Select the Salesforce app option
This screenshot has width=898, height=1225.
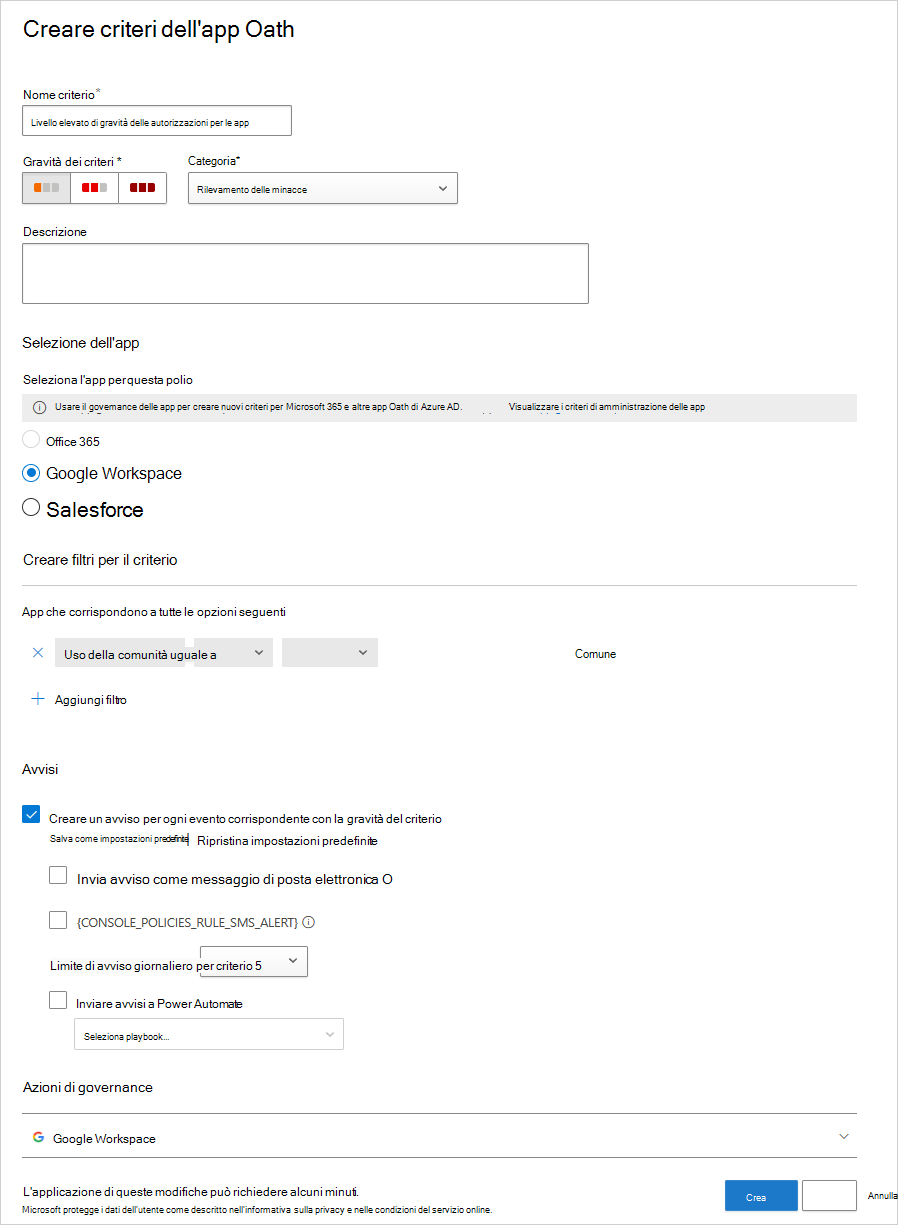[x=30, y=507]
